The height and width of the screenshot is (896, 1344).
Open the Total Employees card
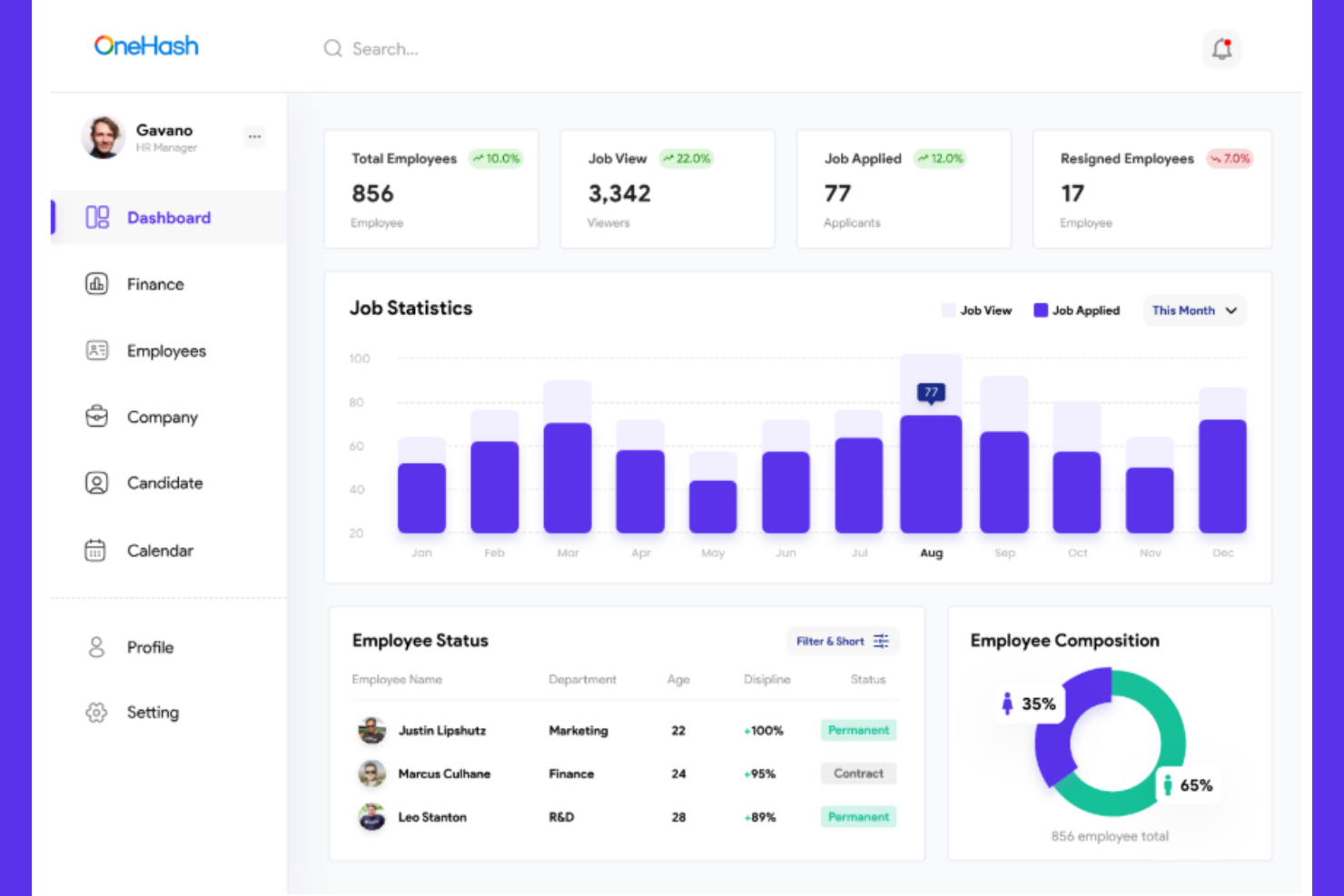(x=431, y=189)
